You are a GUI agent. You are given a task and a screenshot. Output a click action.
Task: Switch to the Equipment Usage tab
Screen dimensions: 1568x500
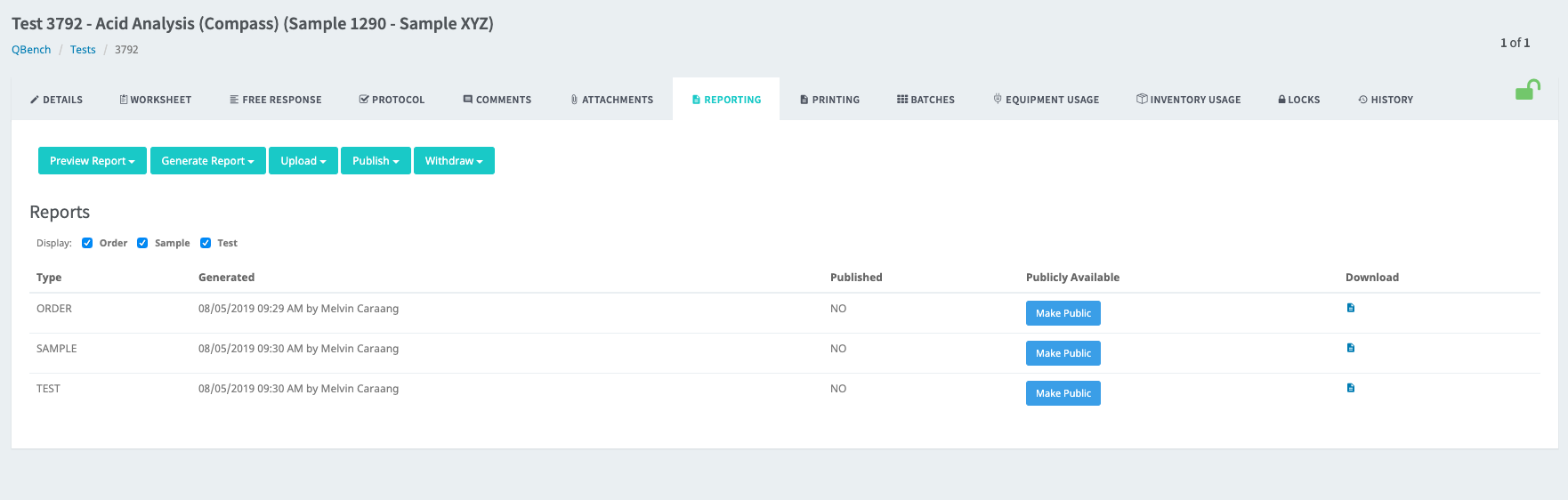(x=1047, y=100)
